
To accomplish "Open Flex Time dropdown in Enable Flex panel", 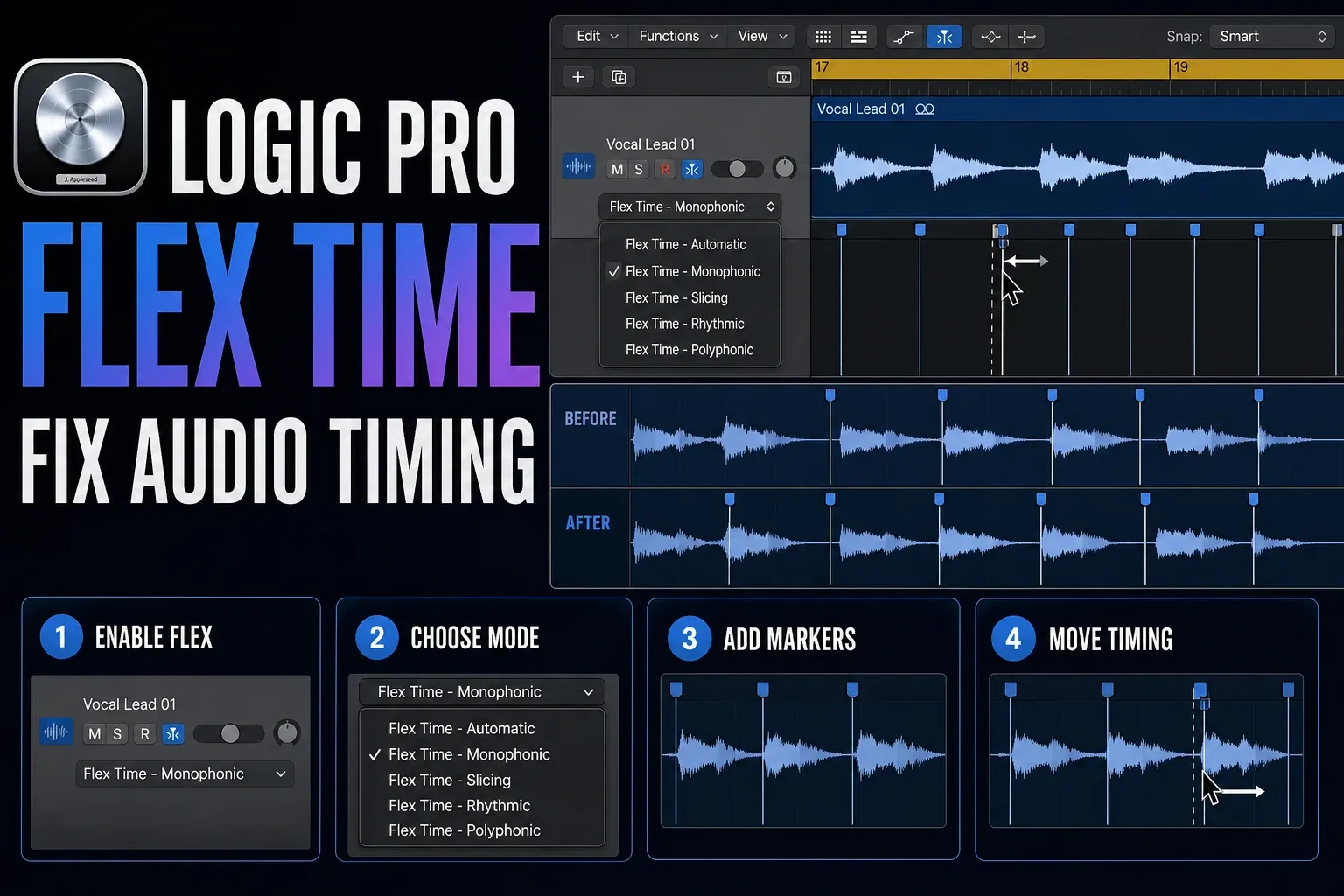I will tap(185, 773).
